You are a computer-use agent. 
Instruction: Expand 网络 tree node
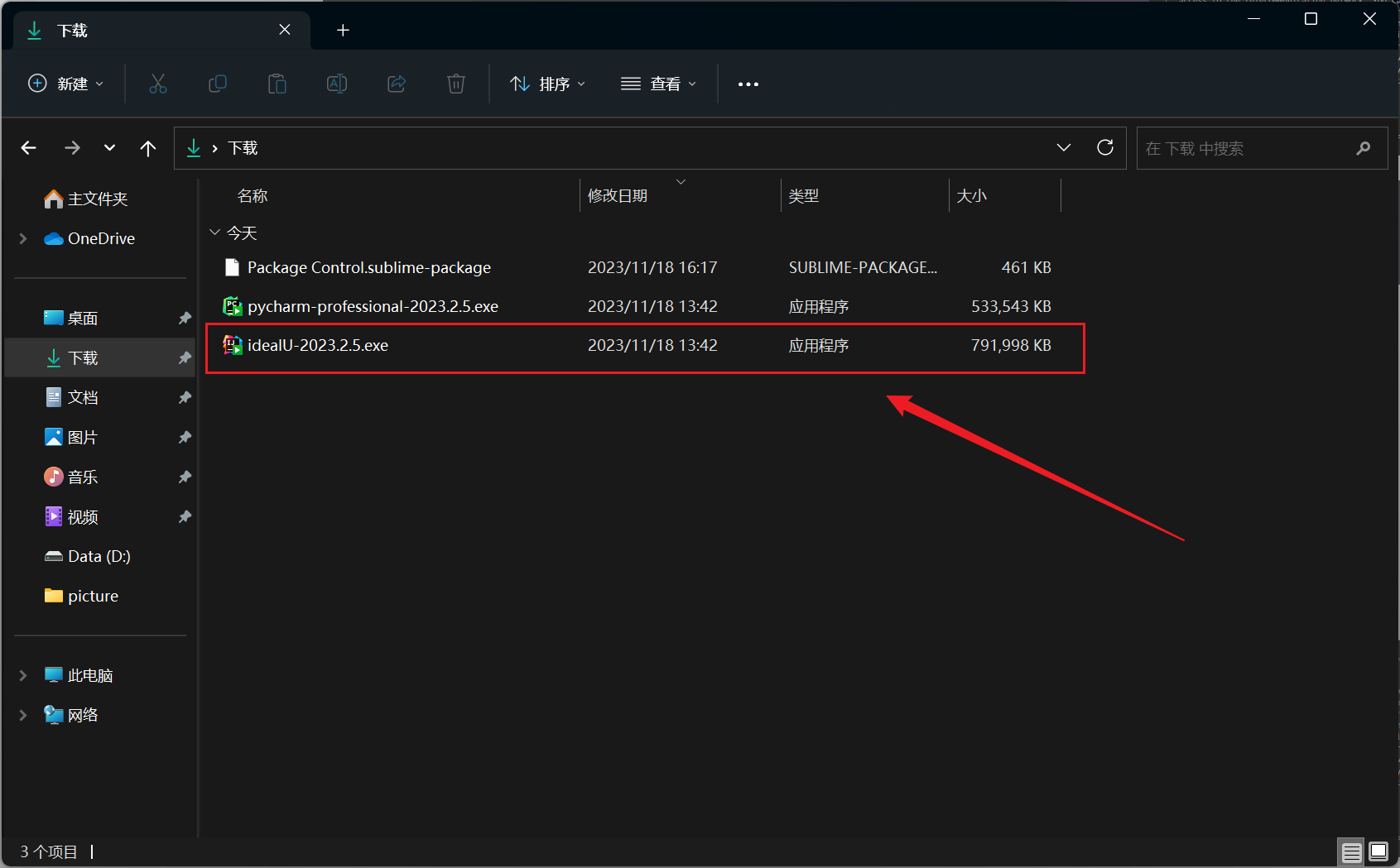click(x=23, y=715)
